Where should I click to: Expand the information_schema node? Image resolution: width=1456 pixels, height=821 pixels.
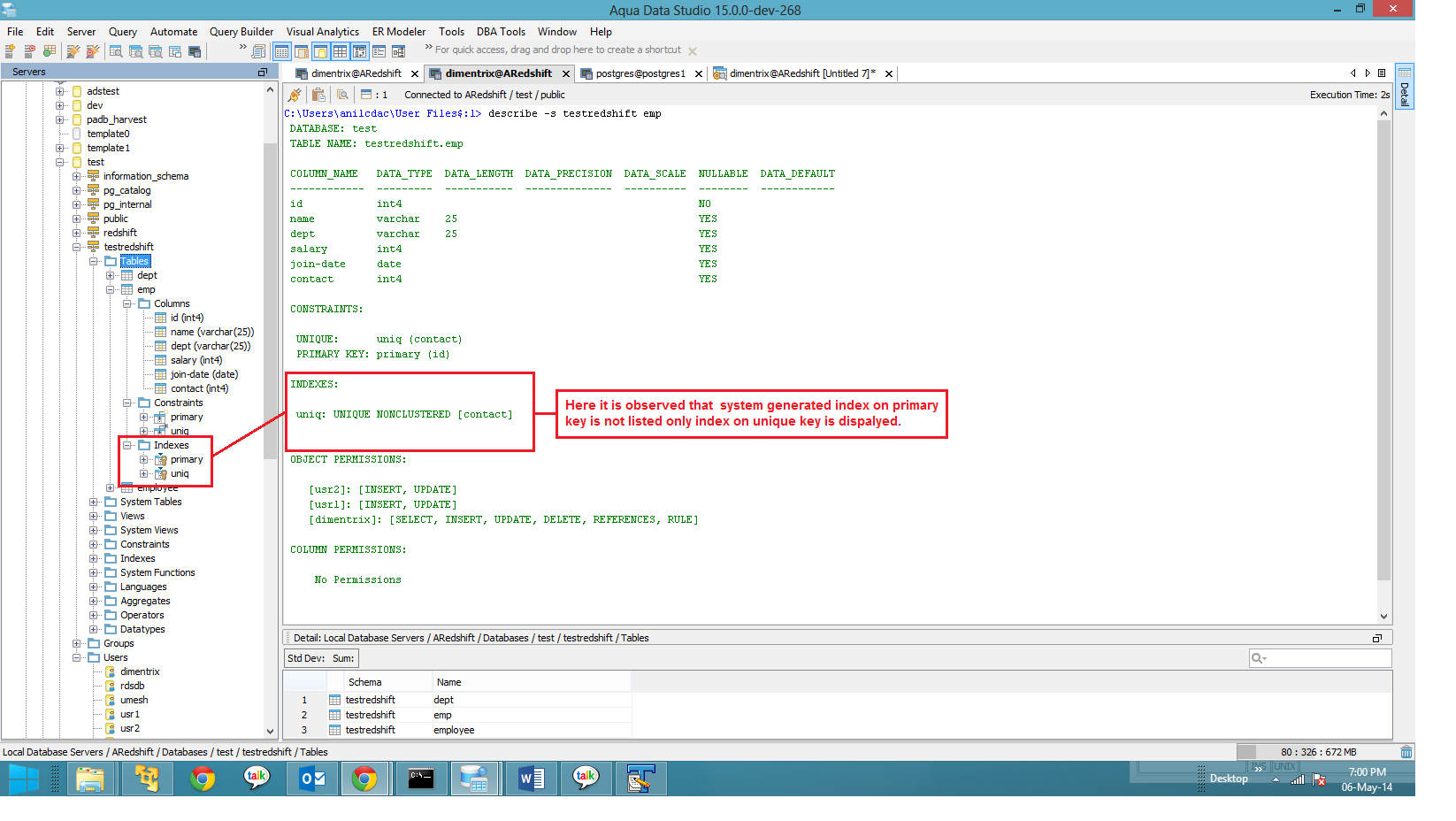coord(77,176)
